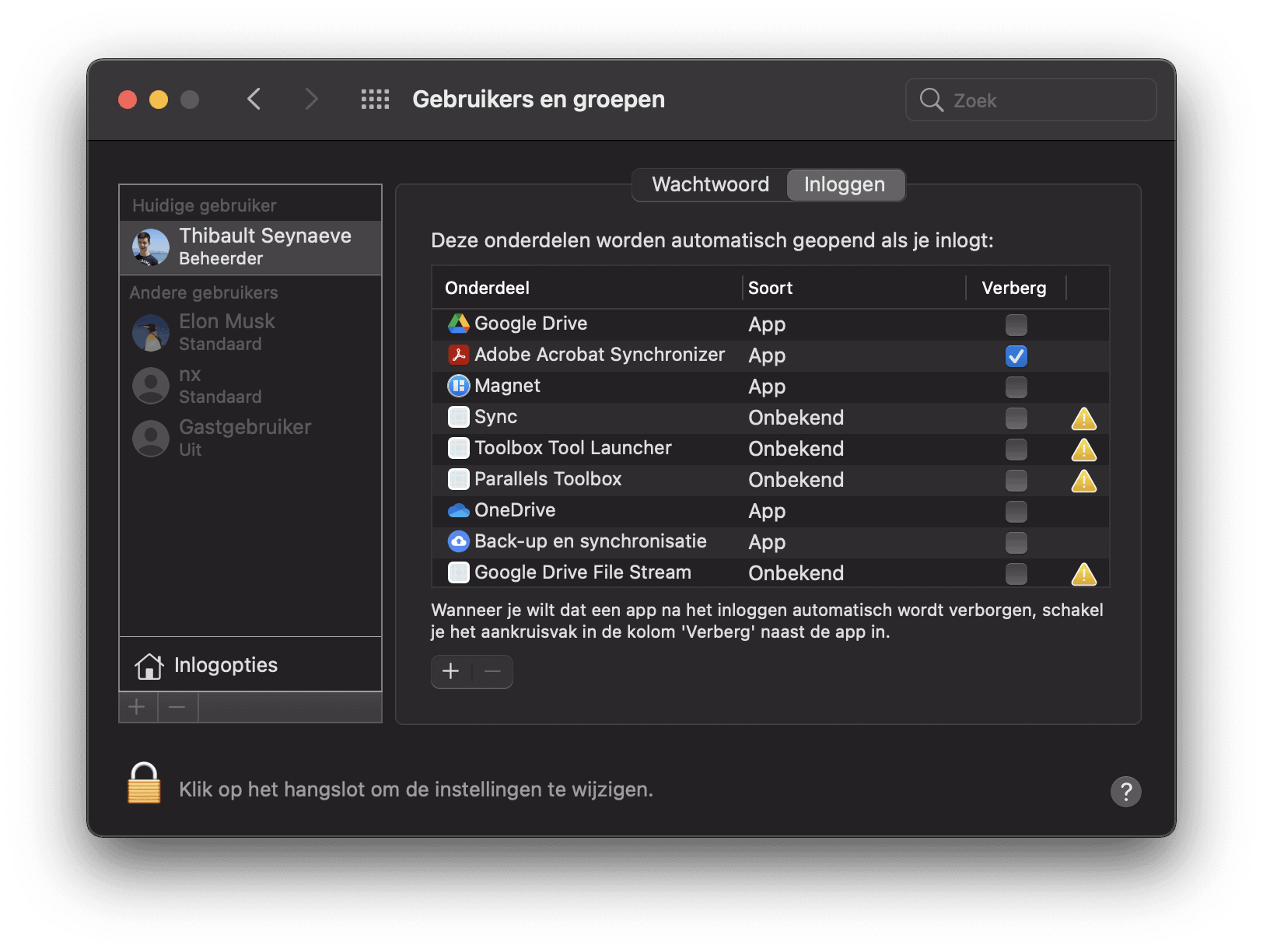Screen dimensions: 1263x952
Task: Switch to the Wachtwoord tab
Action: [x=710, y=184]
